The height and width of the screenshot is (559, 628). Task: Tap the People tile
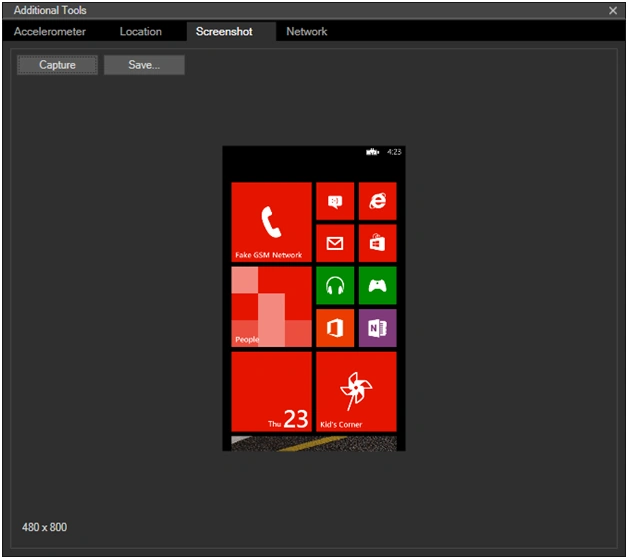point(271,307)
